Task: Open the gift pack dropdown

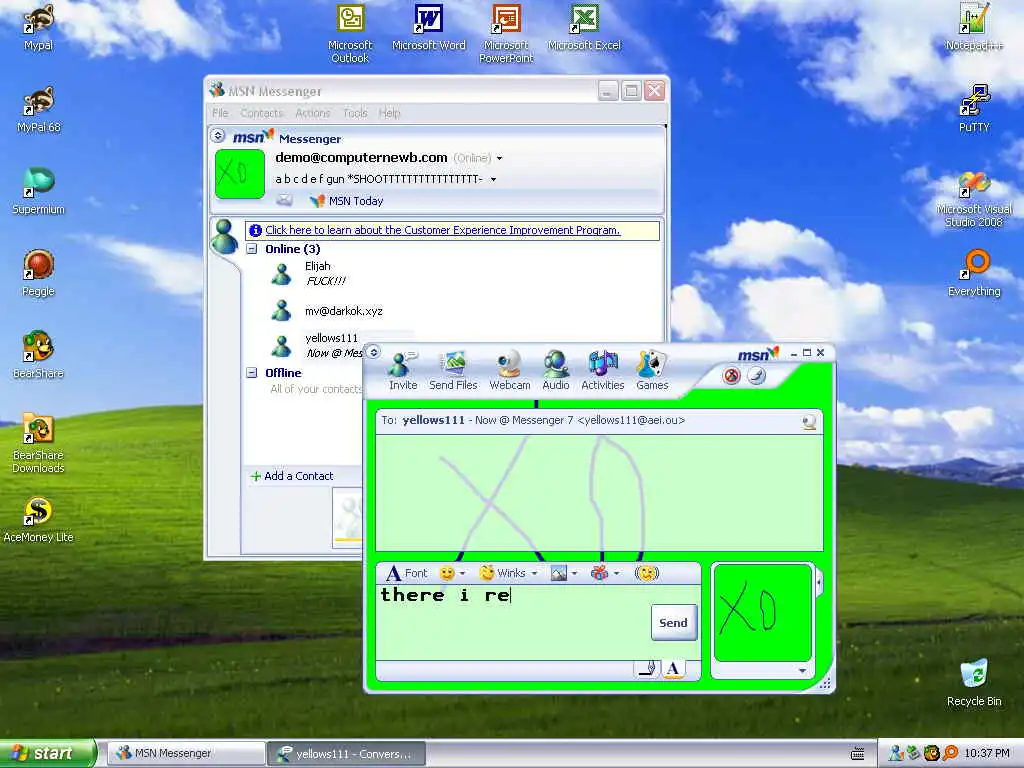Action: point(616,573)
